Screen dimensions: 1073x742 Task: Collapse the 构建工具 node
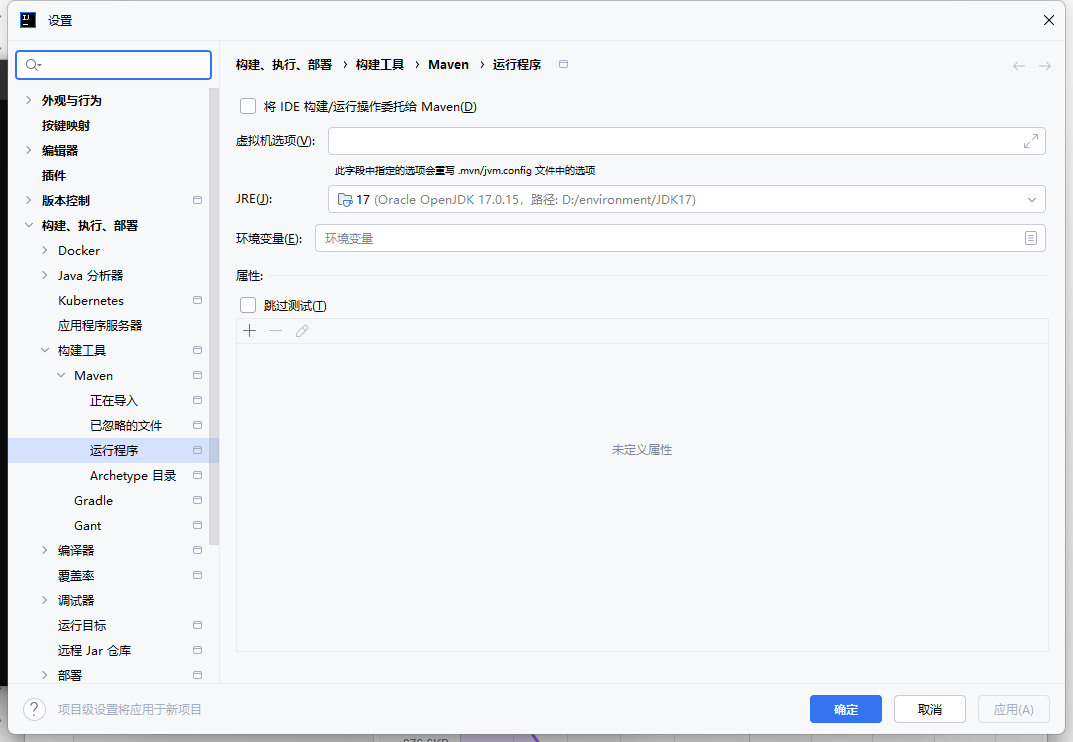tap(45, 350)
